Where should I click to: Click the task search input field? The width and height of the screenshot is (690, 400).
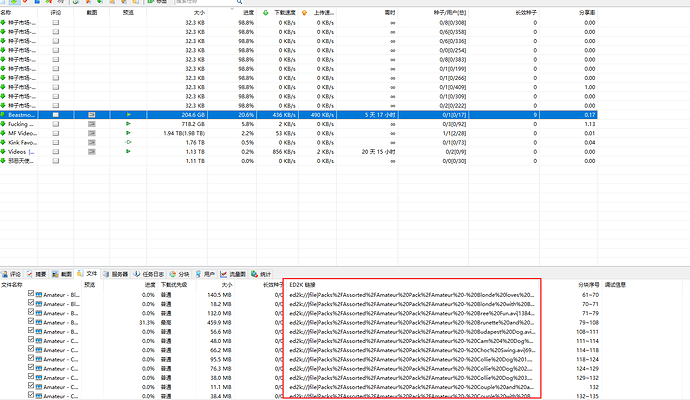[x=205, y=2]
